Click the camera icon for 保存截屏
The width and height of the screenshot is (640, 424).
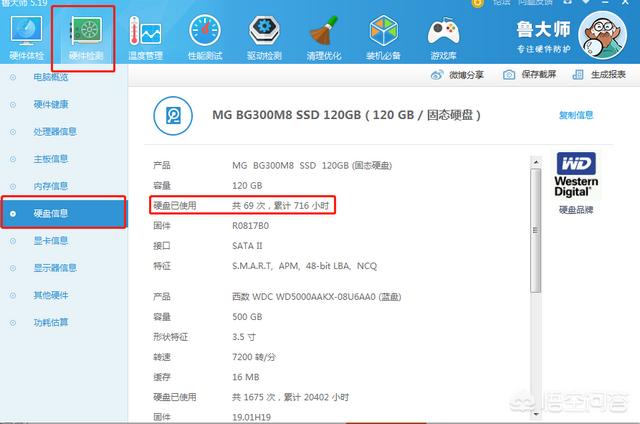pos(509,75)
